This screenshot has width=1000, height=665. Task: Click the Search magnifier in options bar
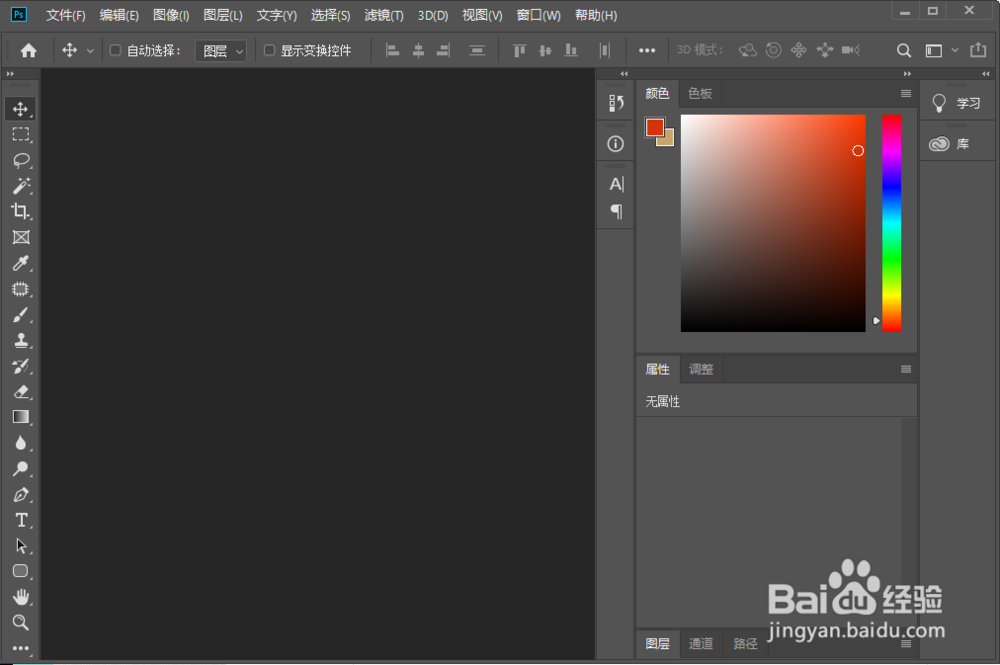point(904,50)
